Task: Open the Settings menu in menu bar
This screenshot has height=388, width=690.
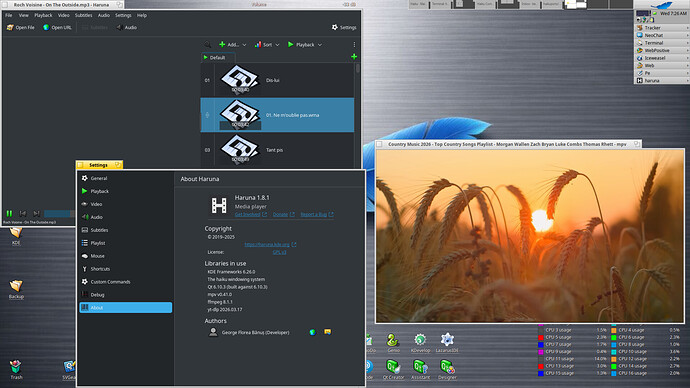Action: click(123, 15)
